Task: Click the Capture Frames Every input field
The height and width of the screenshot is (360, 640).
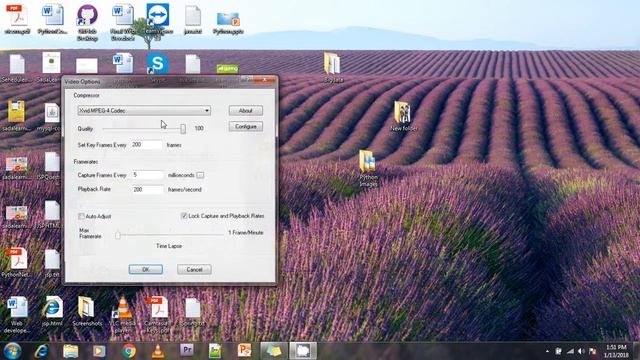Action: 147,175
